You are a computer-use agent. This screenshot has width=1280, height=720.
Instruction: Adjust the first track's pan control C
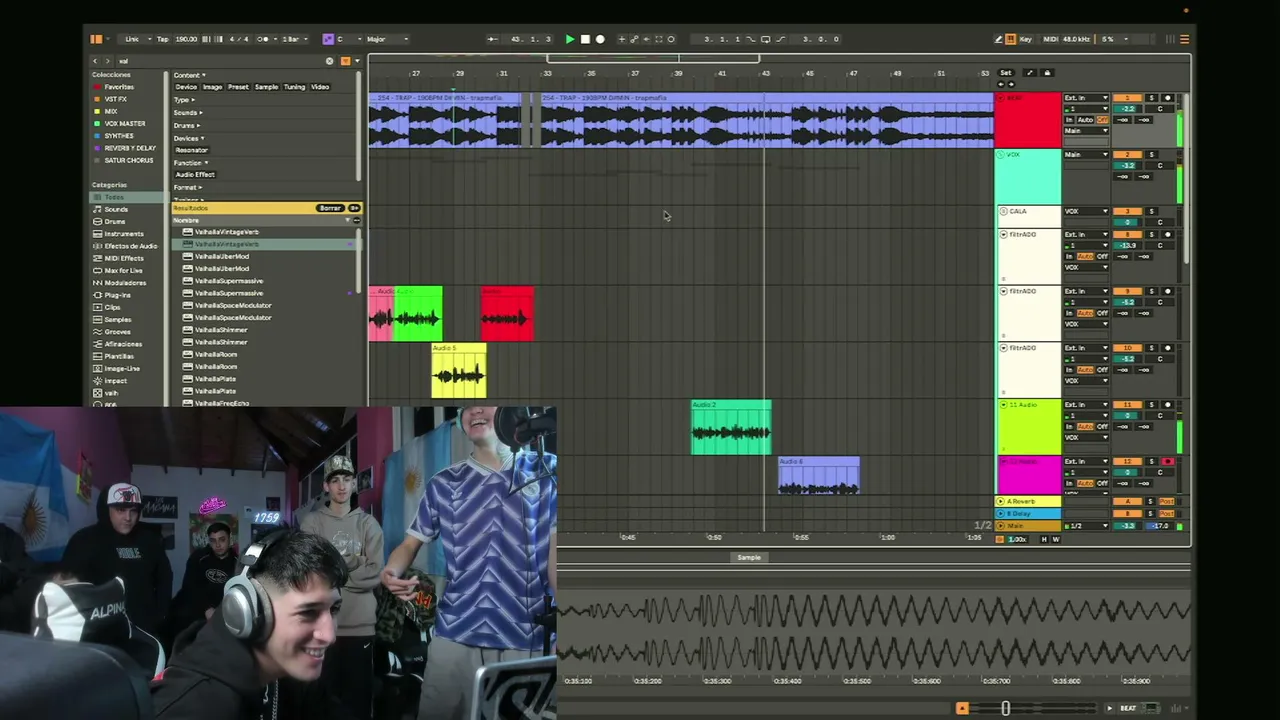(1160, 109)
